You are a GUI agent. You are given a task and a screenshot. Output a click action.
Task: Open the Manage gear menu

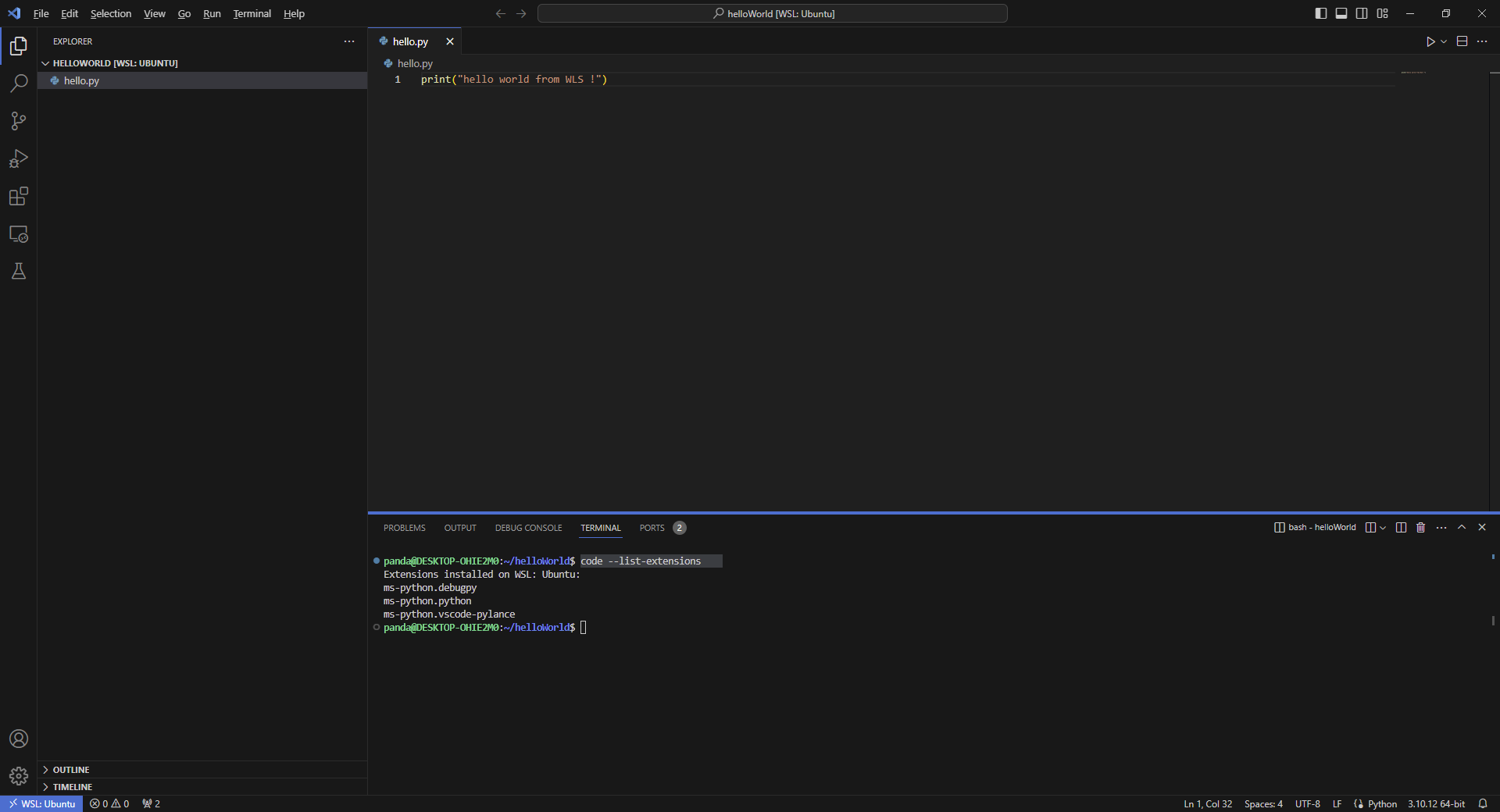19,776
